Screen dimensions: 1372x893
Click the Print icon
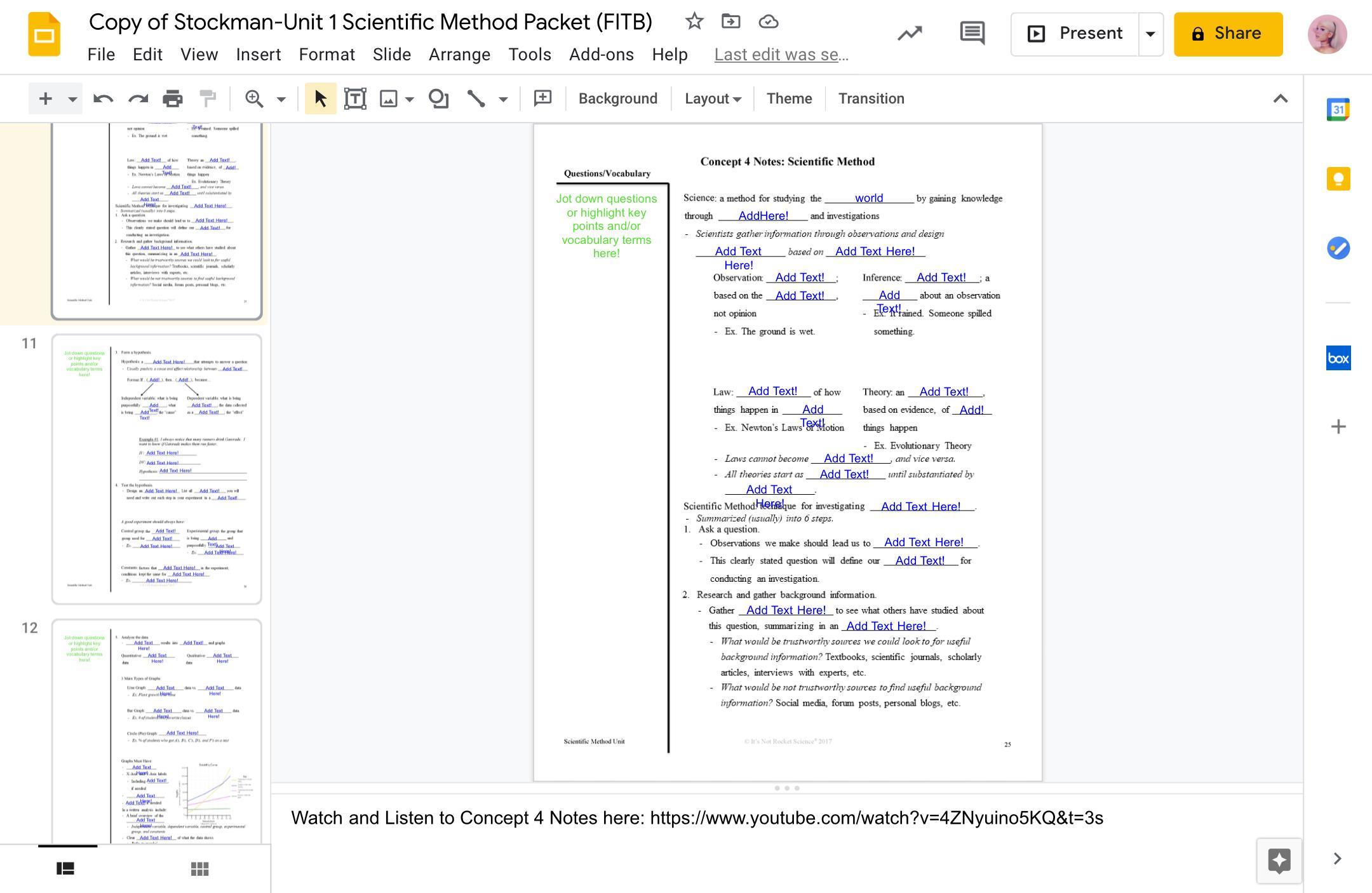pyautogui.click(x=172, y=98)
